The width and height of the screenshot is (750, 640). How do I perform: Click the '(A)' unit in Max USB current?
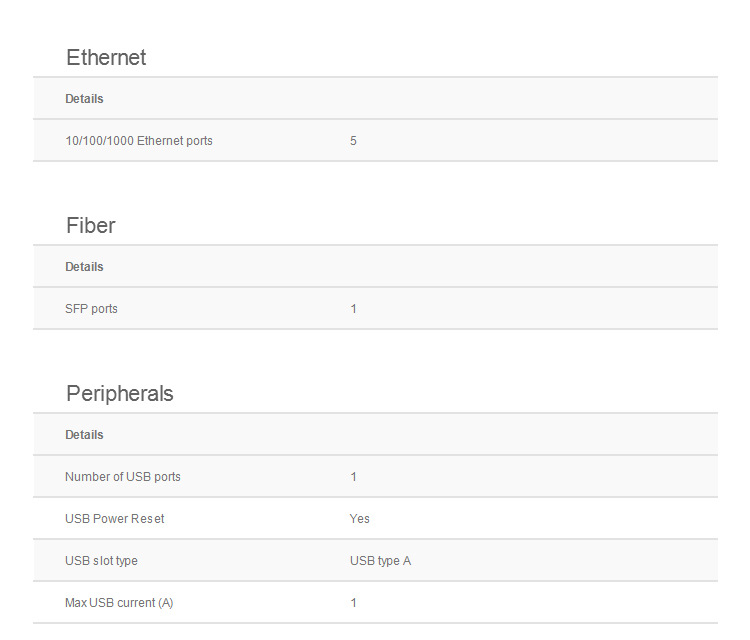[x=164, y=603]
